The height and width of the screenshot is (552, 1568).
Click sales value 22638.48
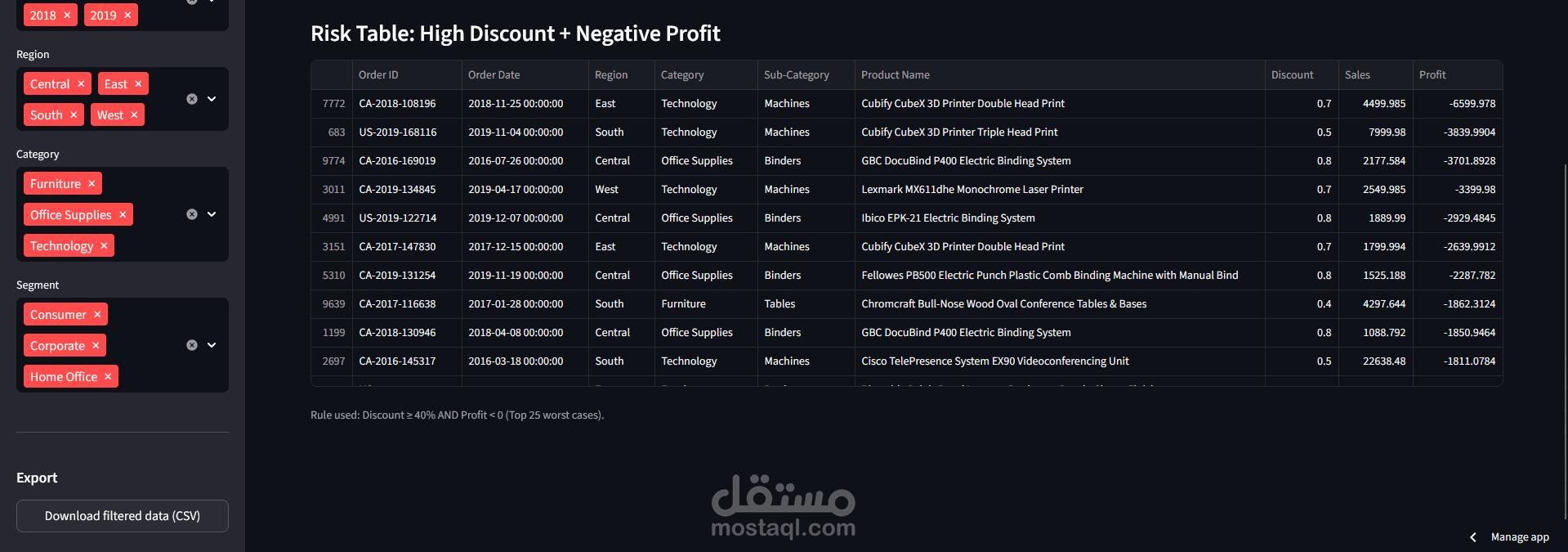click(1375, 361)
